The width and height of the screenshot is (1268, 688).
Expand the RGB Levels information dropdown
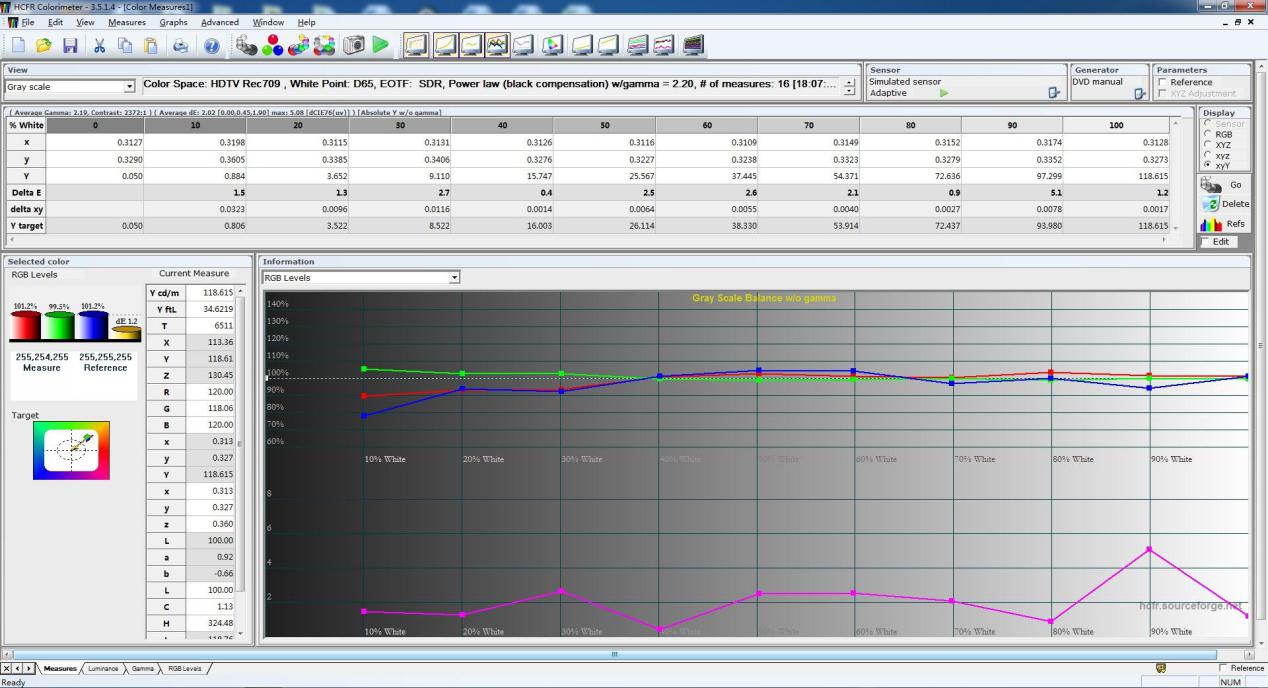(x=454, y=278)
